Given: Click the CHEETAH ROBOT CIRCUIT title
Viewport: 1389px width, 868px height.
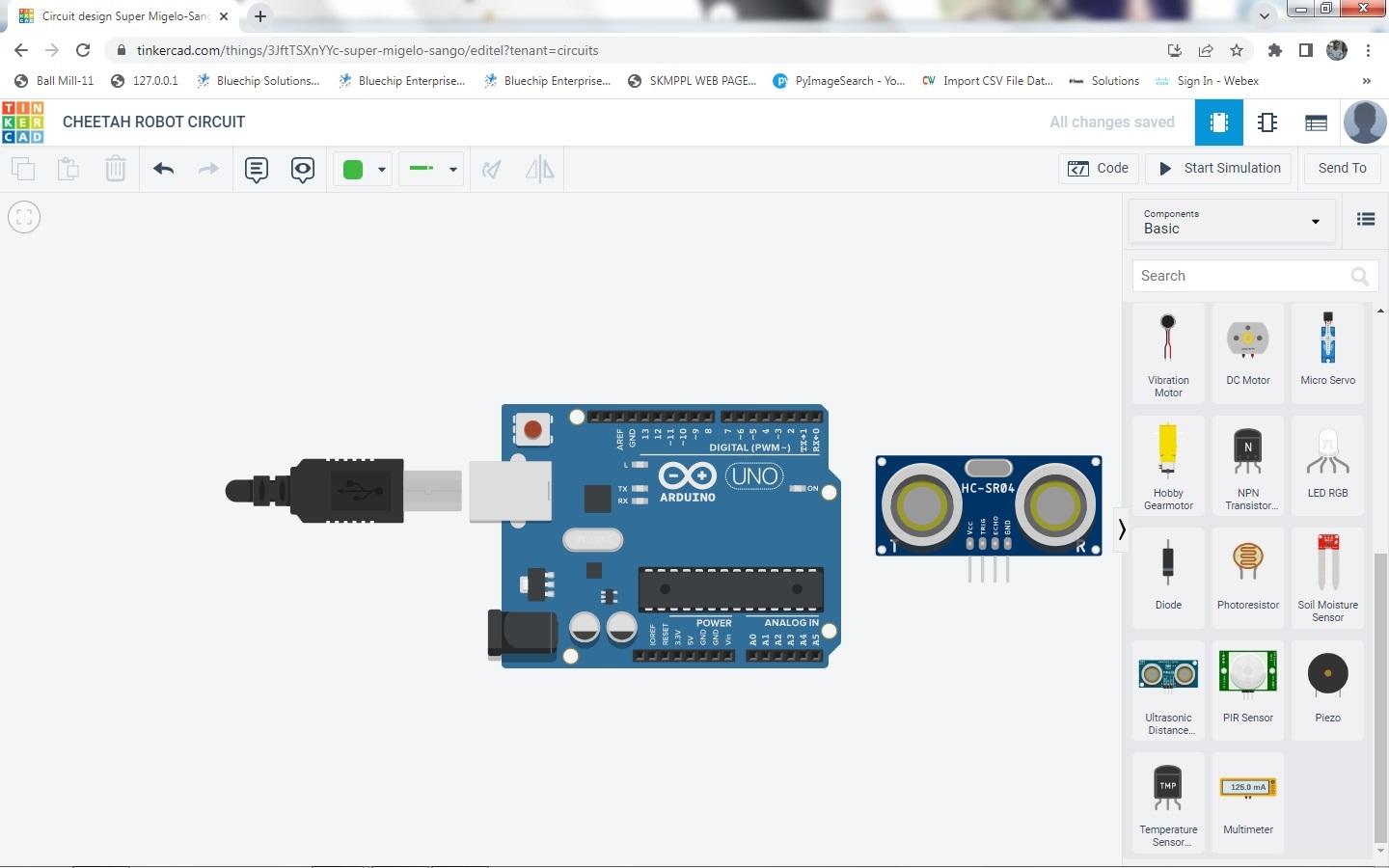Looking at the screenshot, I should tap(154, 122).
